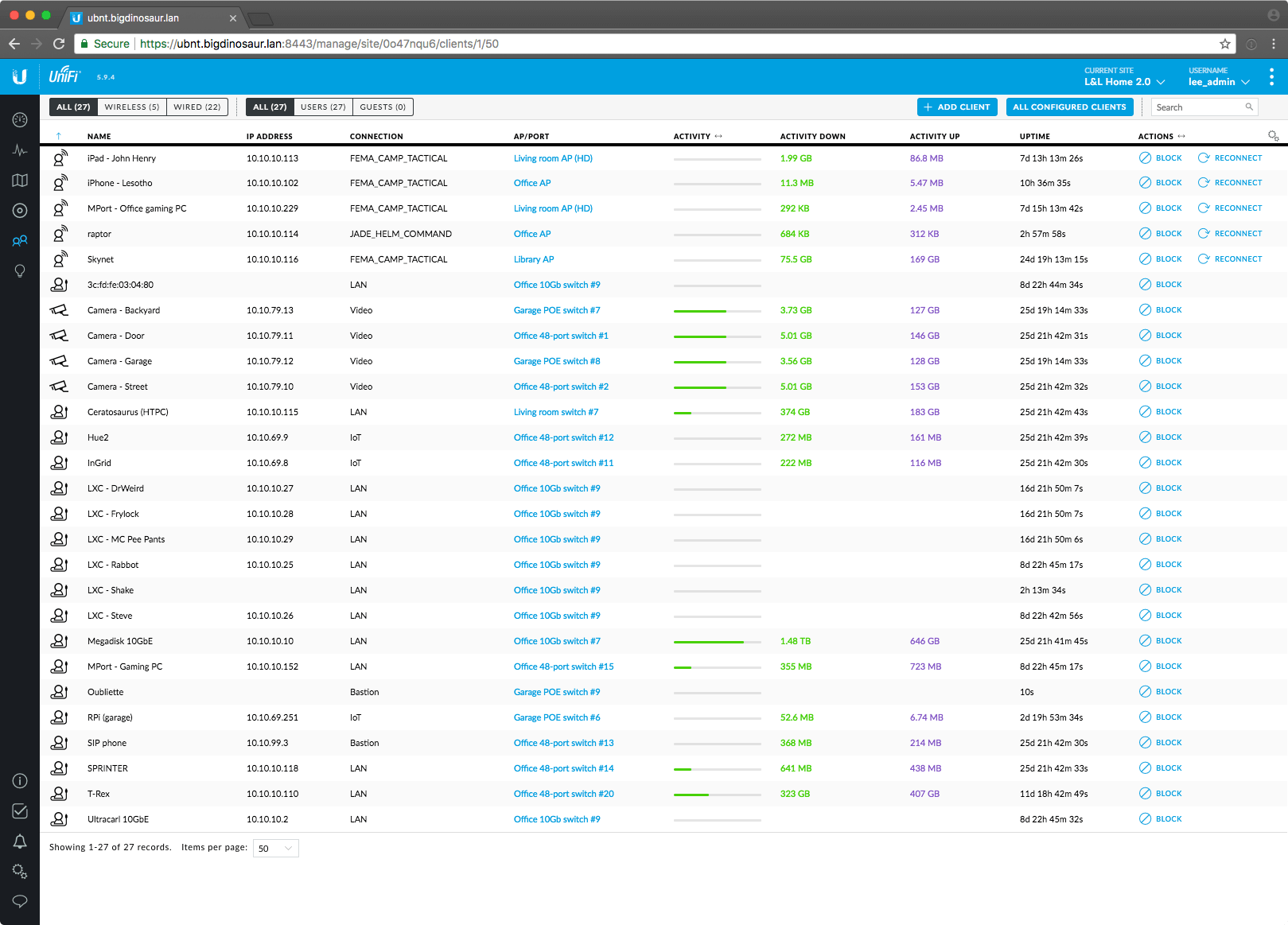1288x925 pixels.
Task: Bookmark this page with star icon
Action: [x=1225, y=44]
